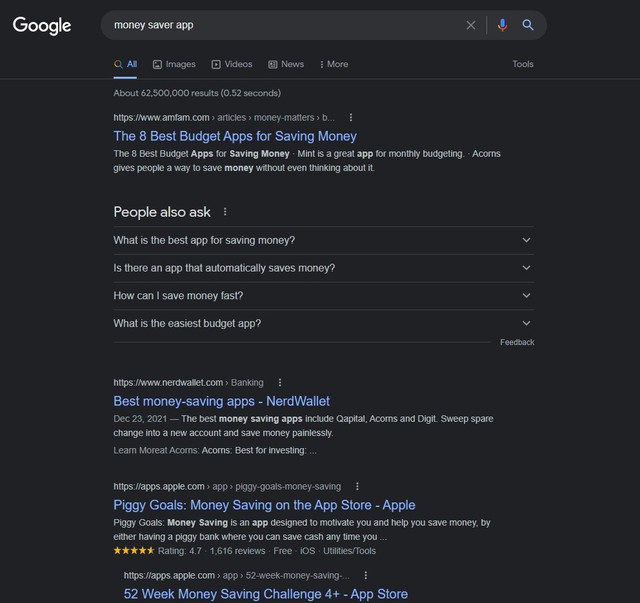Switch to the News tab
This screenshot has height=603, width=640.
tap(286, 65)
